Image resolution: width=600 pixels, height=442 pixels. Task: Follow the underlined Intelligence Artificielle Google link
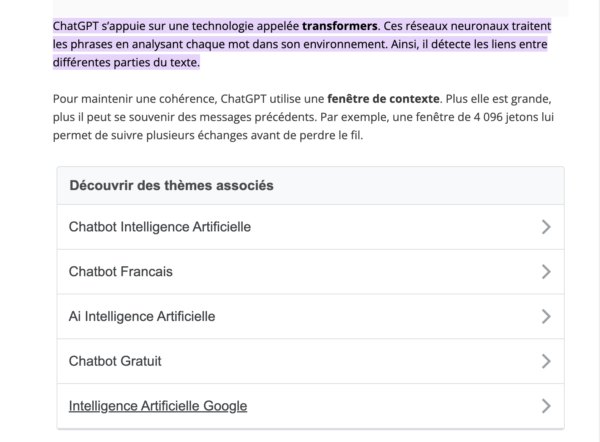click(x=158, y=406)
